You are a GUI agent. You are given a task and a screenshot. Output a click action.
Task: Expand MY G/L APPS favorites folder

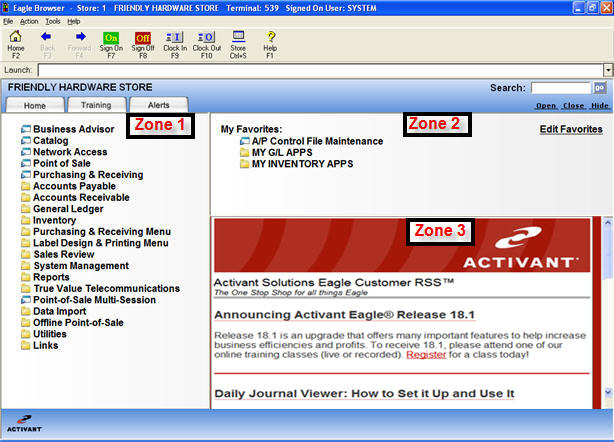[x=245, y=152]
